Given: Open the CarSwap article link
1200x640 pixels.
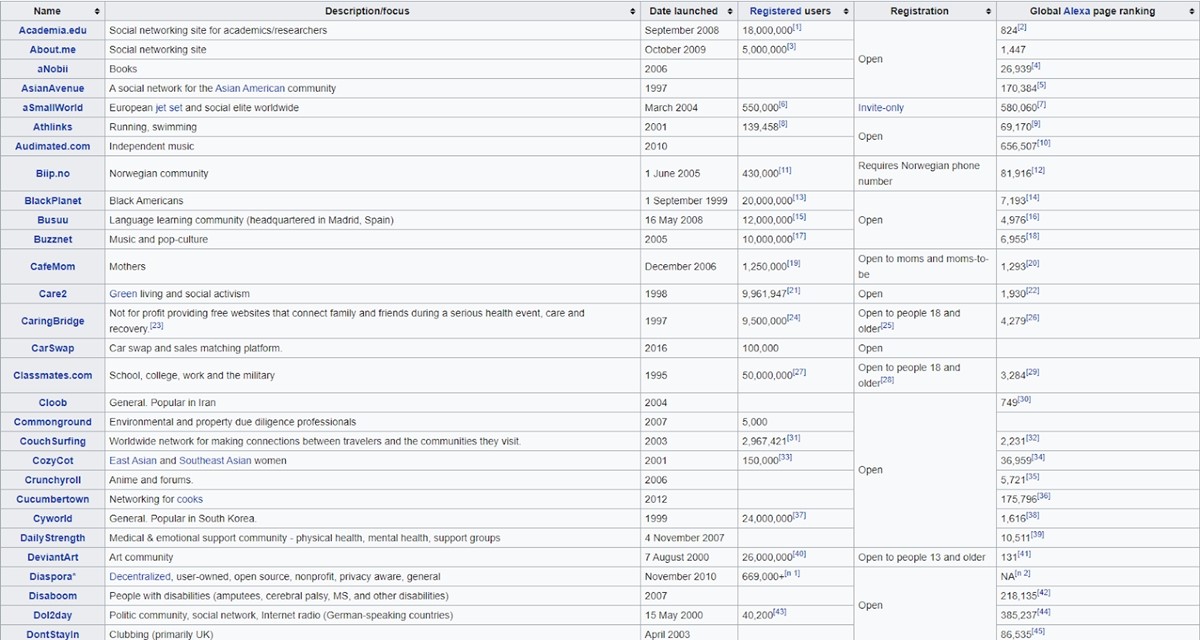Looking at the screenshot, I should pos(52,348).
